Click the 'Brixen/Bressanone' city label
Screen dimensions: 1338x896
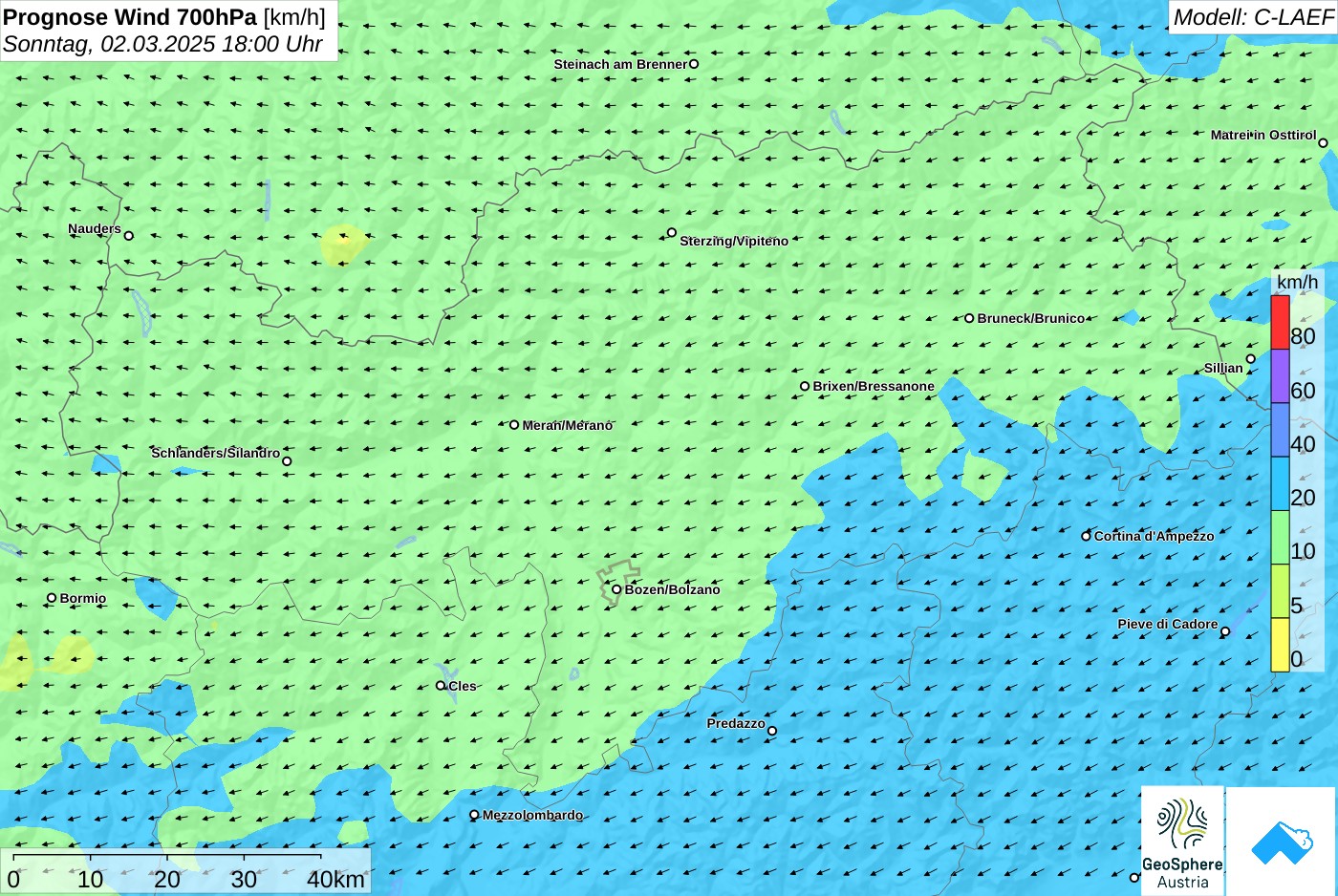tap(874, 386)
